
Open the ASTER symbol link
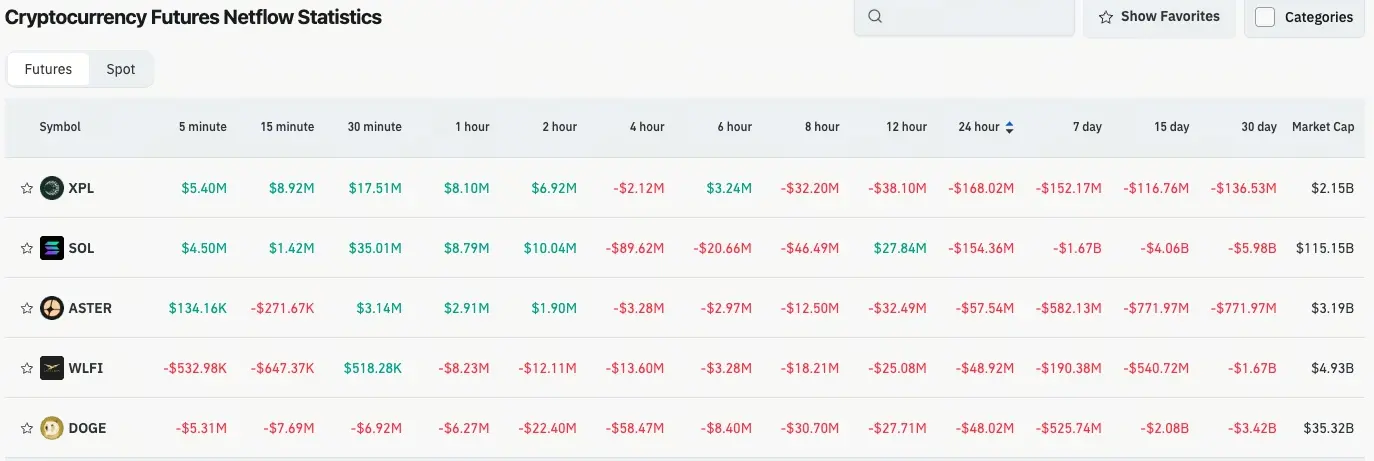click(x=90, y=308)
